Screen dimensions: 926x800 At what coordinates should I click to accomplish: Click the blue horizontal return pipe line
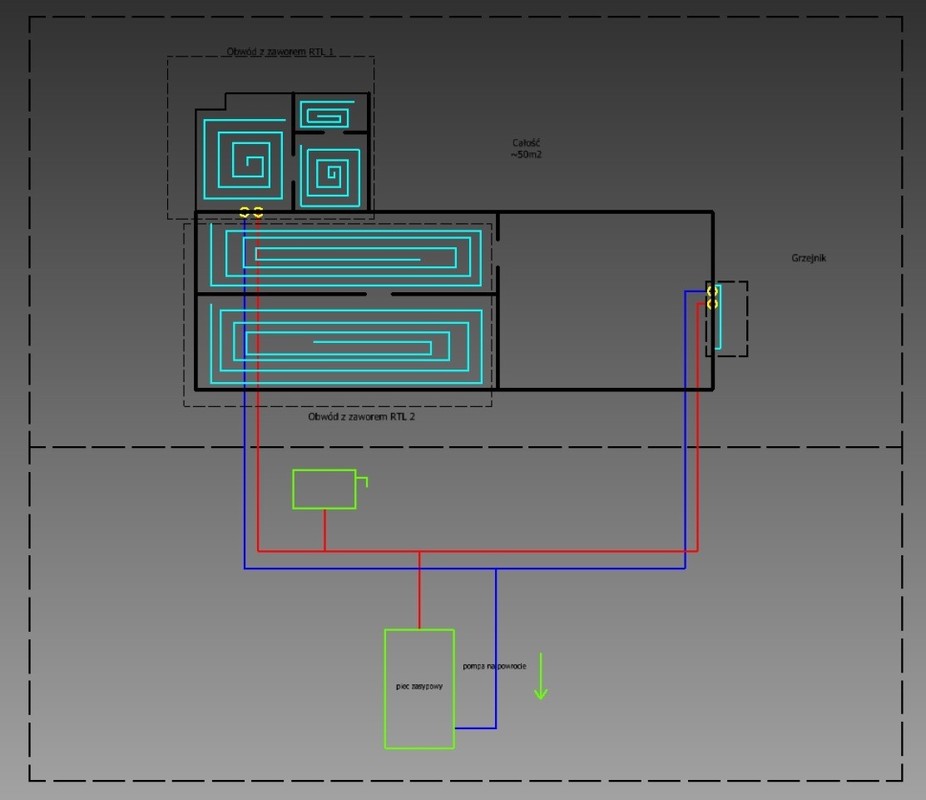point(590,568)
